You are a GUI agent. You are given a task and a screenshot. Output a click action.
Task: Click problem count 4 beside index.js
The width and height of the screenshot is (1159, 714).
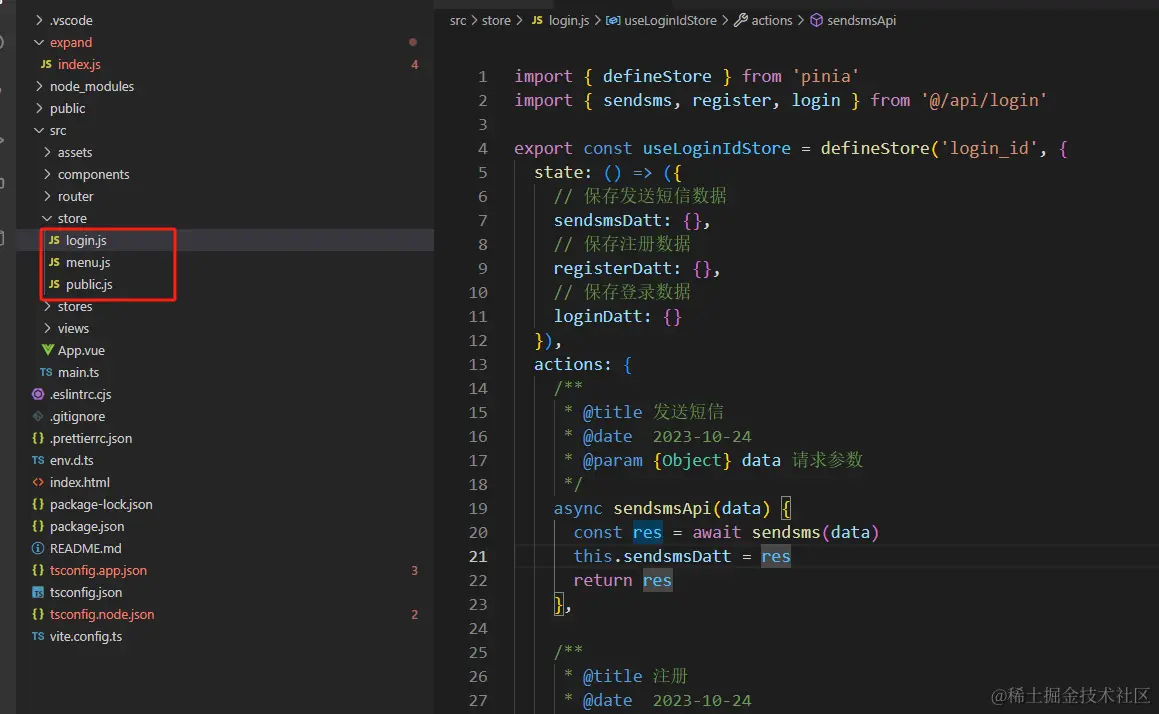pyautogui.click(x=414, y=64)
